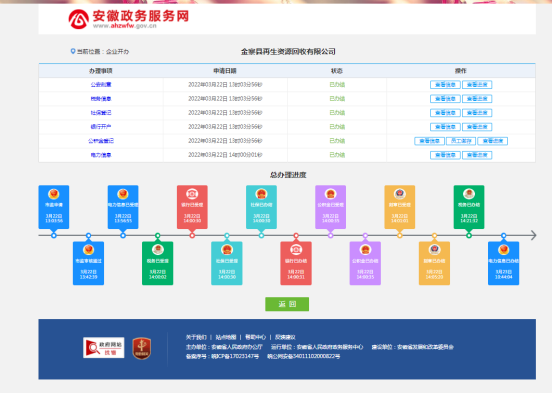This screenshot has width=553, height=393.
Task: Click the 总办理进度 heading
Action: [288, 175]
